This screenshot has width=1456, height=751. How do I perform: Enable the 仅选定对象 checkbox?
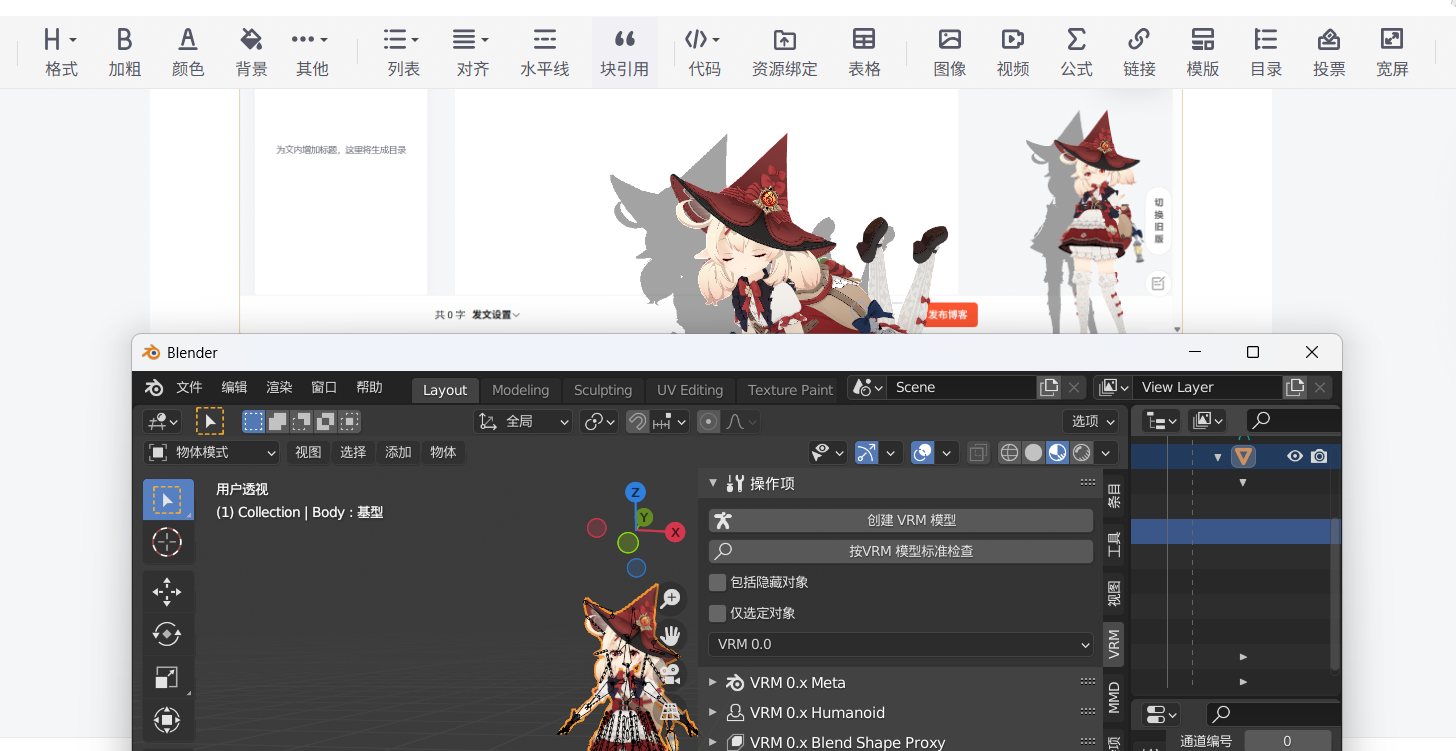click(x=717, y=613)
